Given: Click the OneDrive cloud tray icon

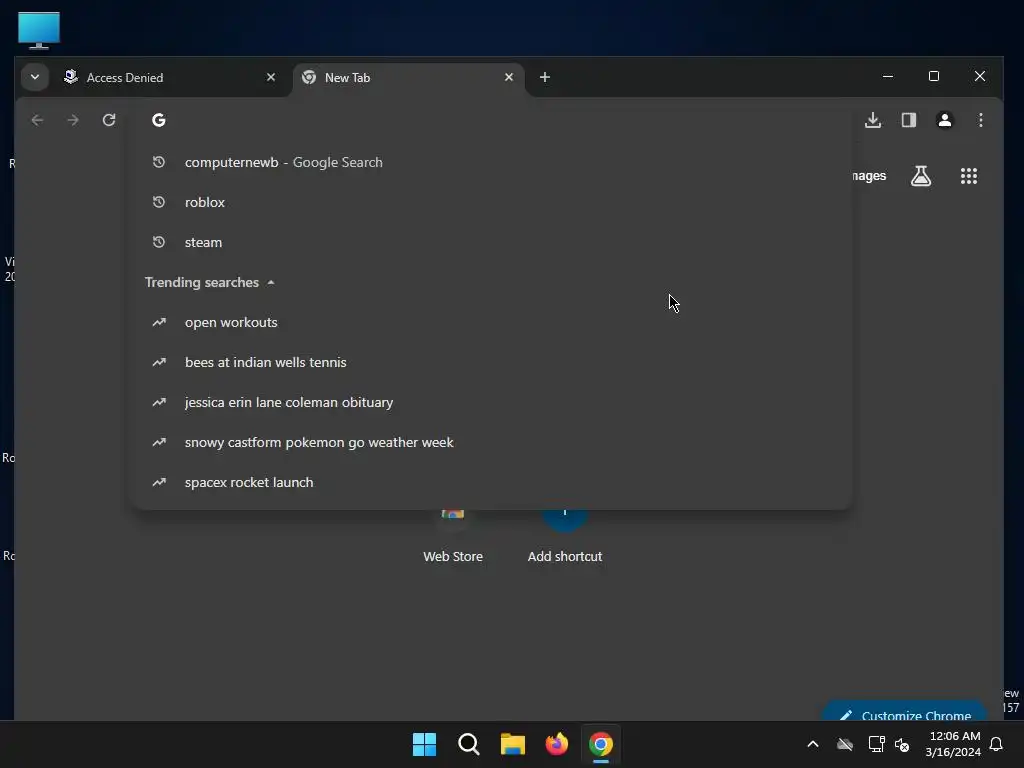Looking at the screenshot, I should pos(845,744).
